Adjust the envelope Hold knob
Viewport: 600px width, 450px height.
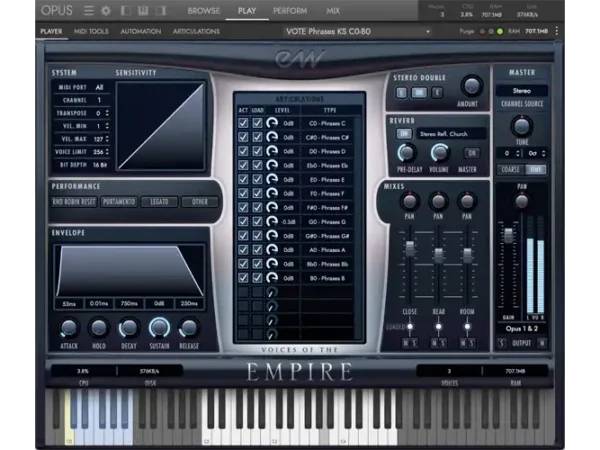[x=98, y=328]
